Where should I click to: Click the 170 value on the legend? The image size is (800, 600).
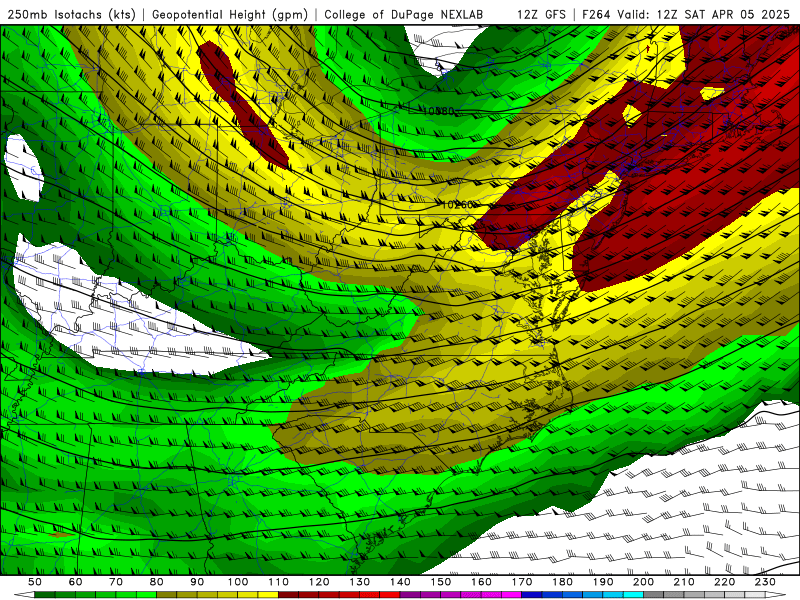click(522, 582)
